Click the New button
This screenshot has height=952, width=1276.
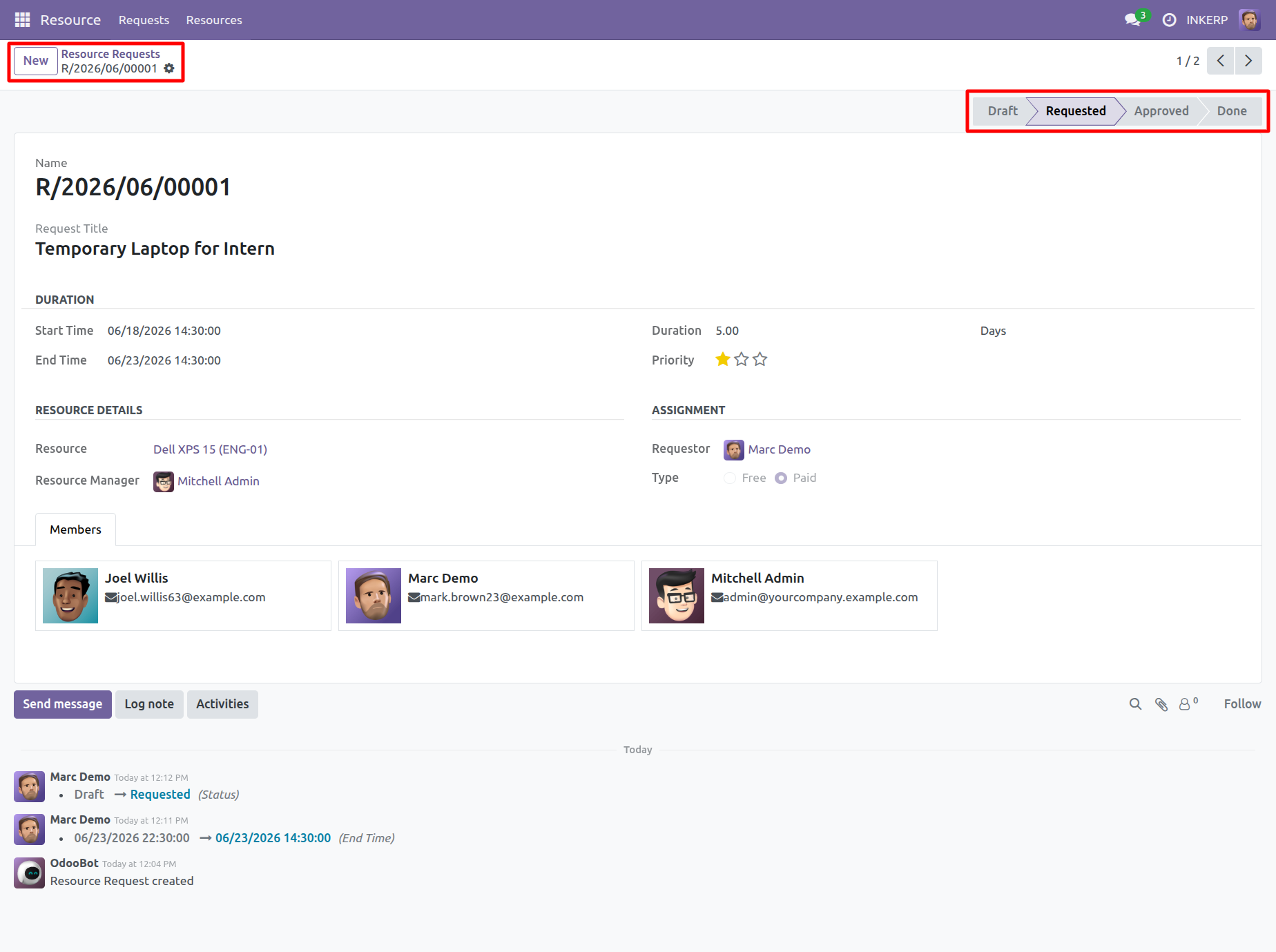(36, 61)
